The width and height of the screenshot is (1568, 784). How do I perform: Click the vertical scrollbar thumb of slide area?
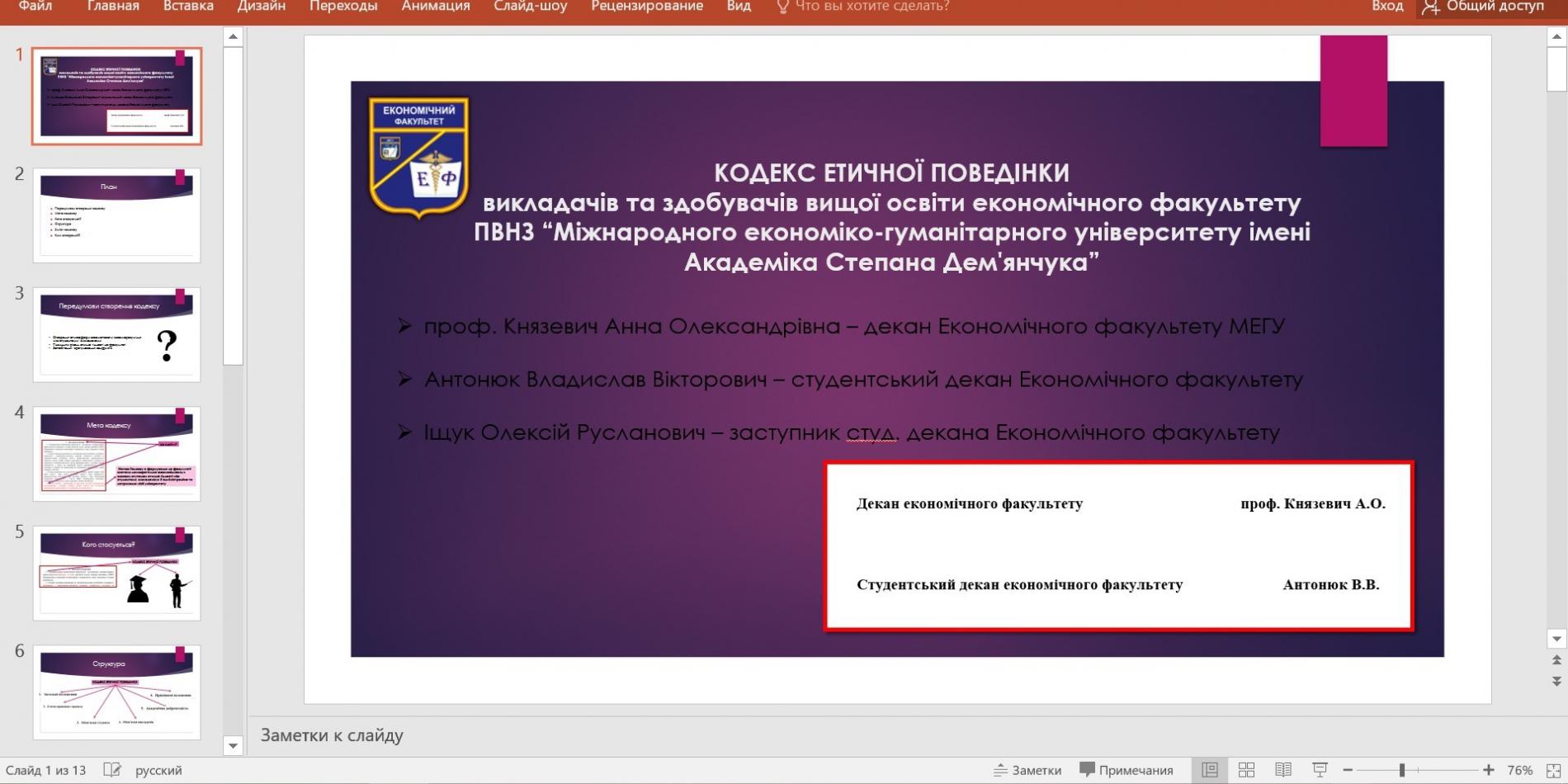click(1556, 69)
